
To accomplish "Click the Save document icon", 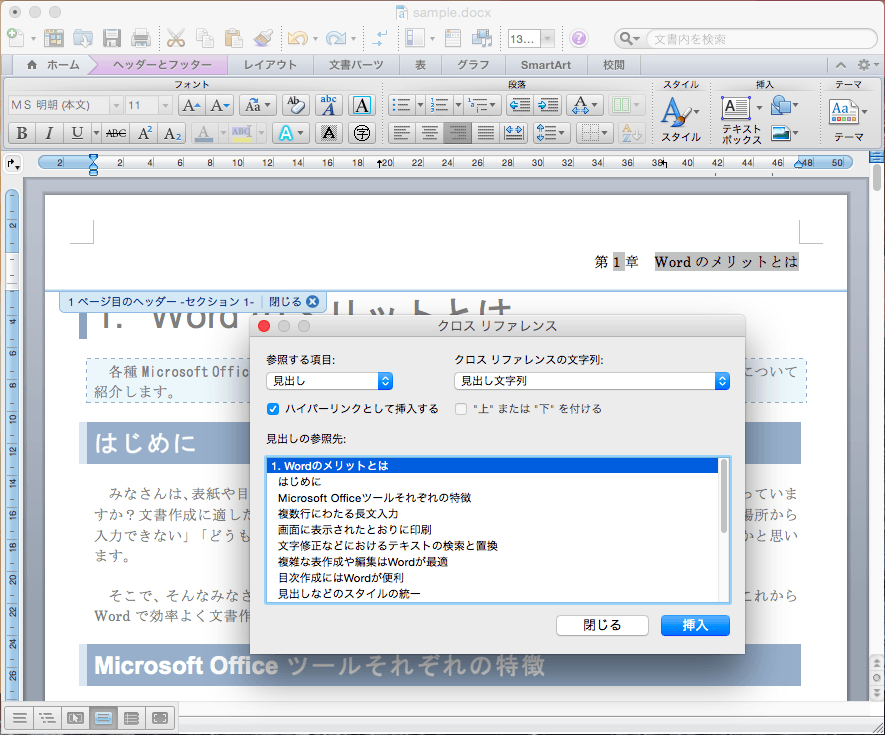I will (x=112, y=38).
